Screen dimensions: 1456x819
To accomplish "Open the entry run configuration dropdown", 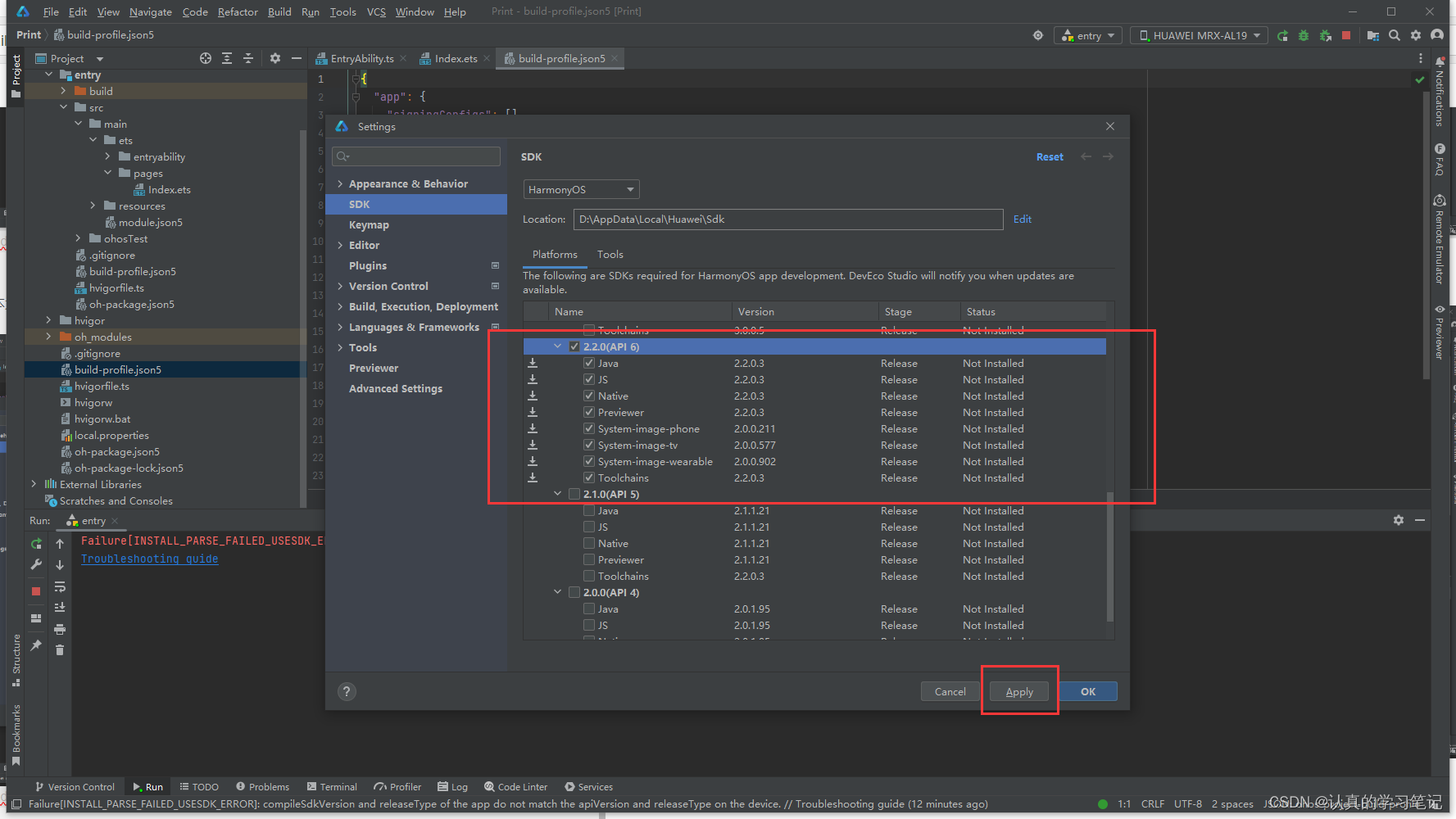I will pos(1088,35).
